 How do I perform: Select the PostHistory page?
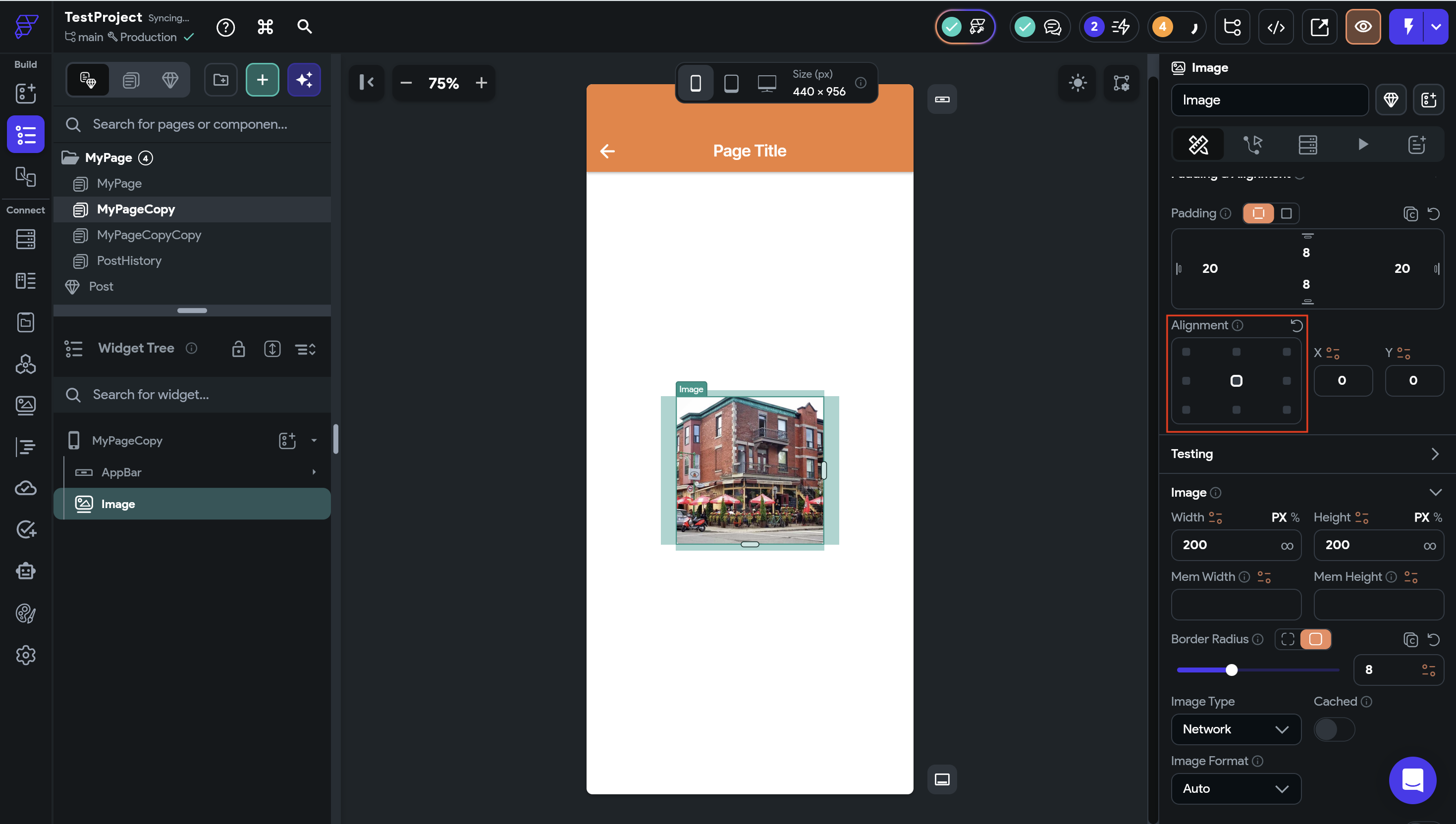(x=129, y=261)
